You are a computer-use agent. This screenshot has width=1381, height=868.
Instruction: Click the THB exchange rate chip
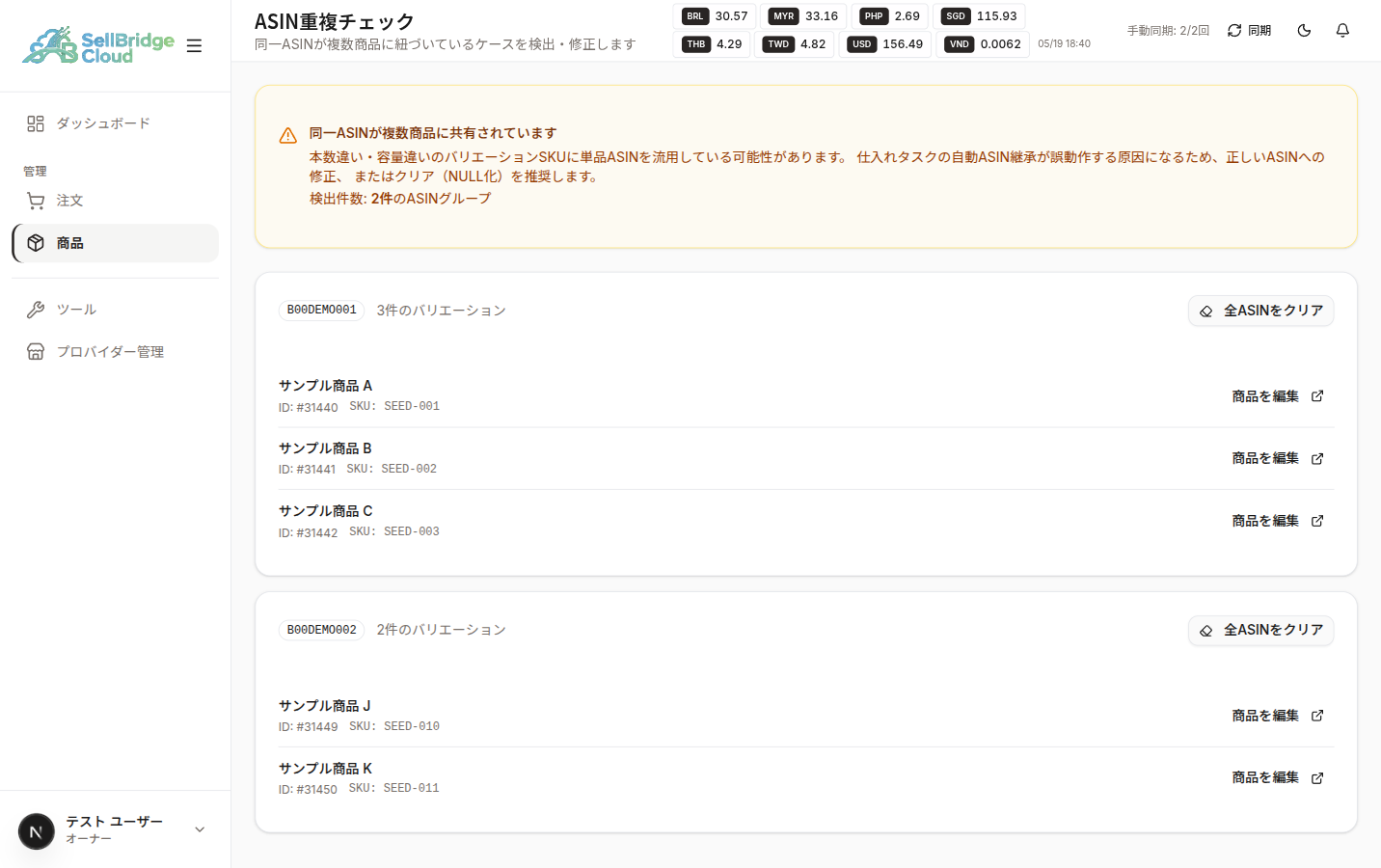pos(712,44)
